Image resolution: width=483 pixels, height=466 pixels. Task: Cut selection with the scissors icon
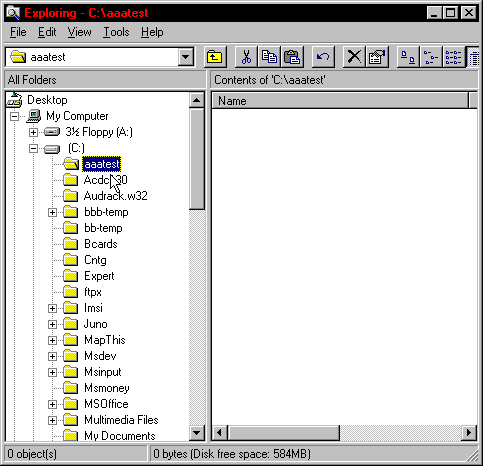point(246,57)
